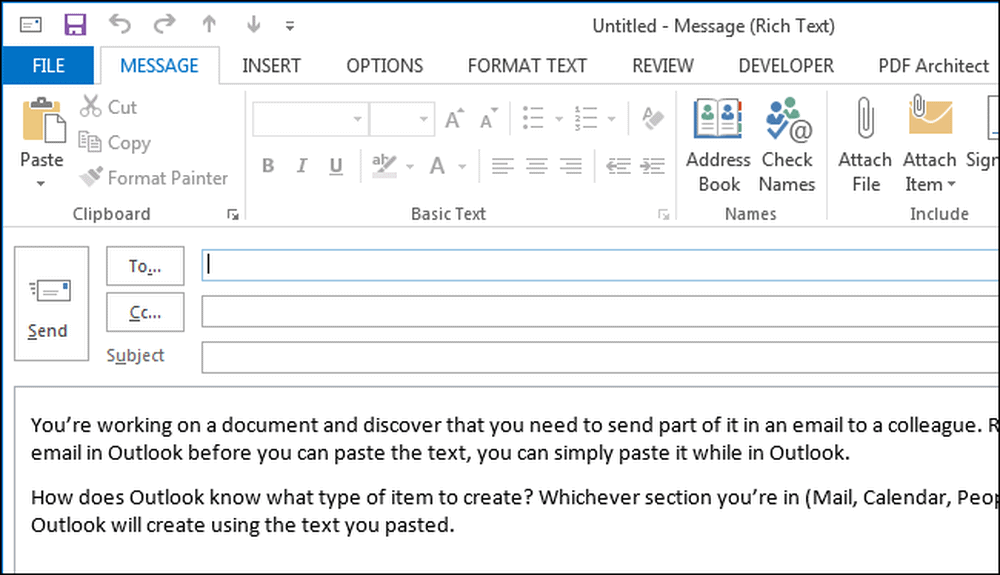Open the Basic Text dialog launcher
This screenshot has width=1000, height=575.
663,215
